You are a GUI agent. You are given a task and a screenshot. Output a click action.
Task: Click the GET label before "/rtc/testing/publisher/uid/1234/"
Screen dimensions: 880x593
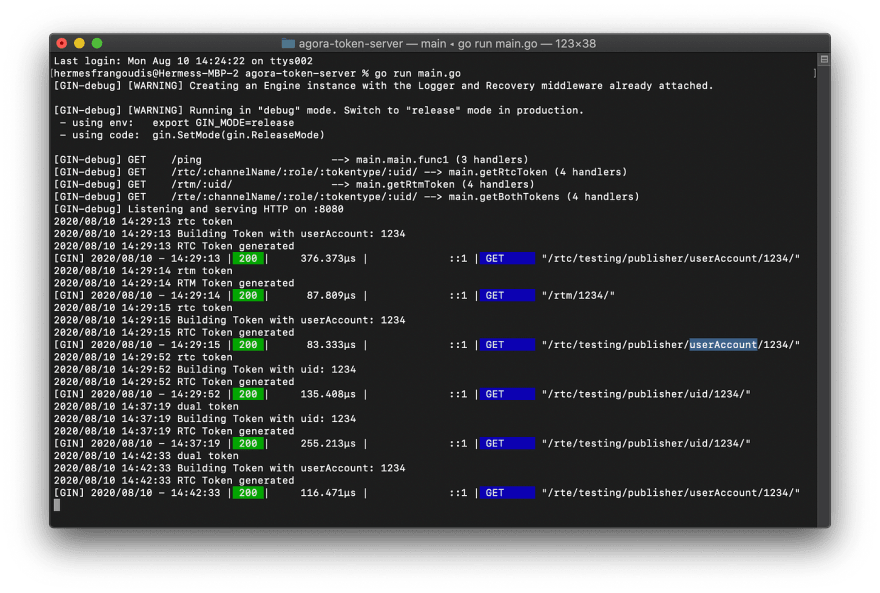coord(507,394)
